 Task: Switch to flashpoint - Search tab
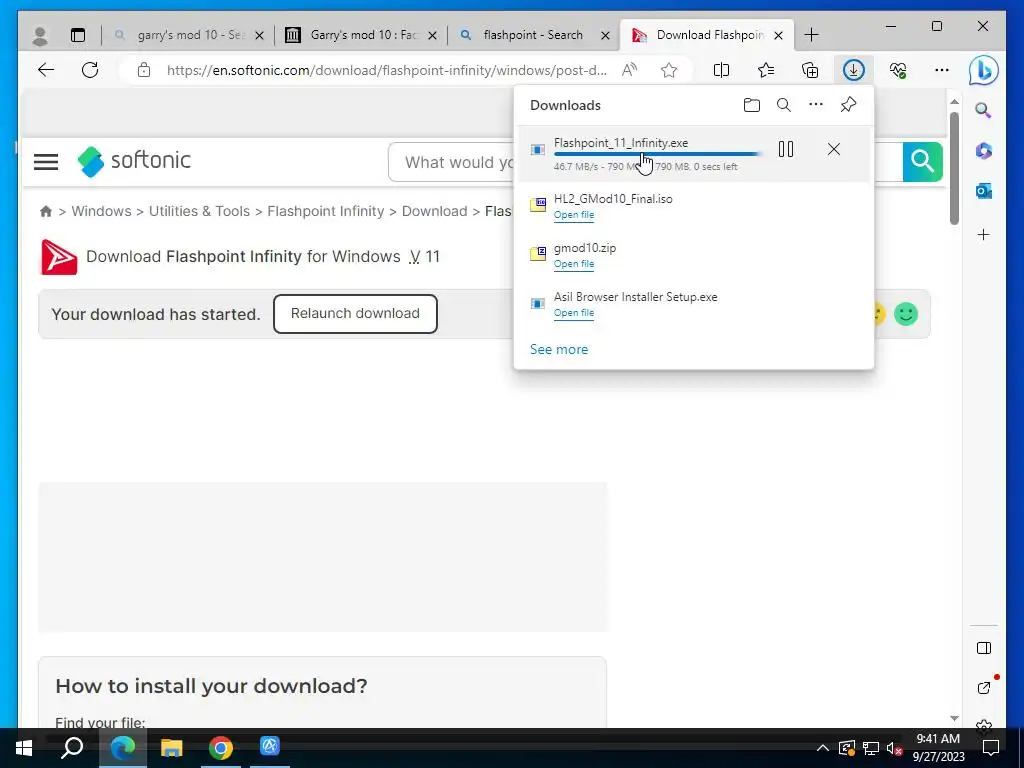pos(534,35)
